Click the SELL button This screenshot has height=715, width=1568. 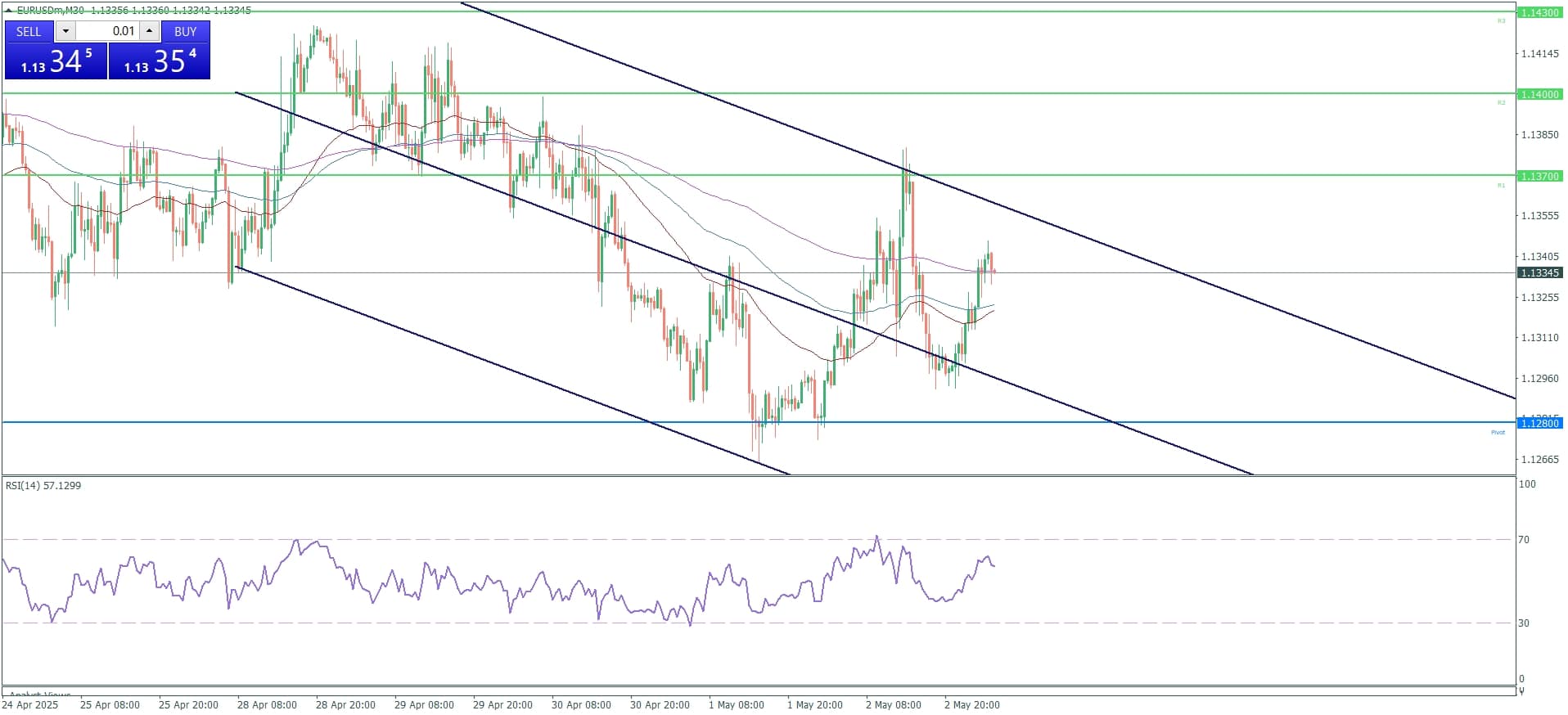point(29,31)
